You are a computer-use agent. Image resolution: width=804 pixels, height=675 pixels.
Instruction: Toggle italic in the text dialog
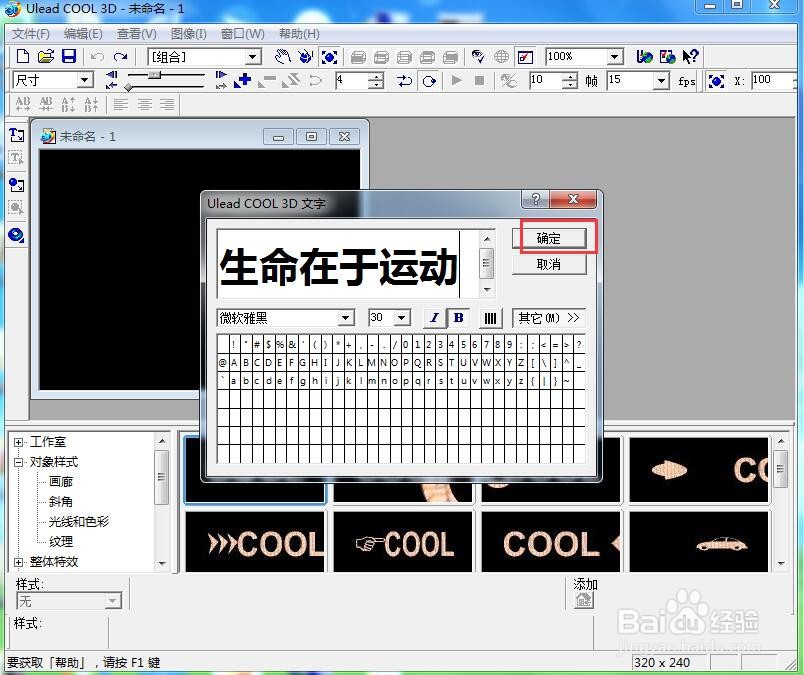coord(434,318)
